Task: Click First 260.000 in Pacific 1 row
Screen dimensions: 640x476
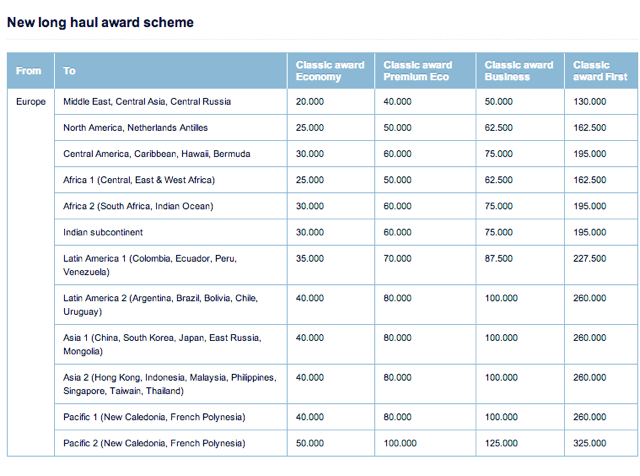Action: click(x=590, y=417)
